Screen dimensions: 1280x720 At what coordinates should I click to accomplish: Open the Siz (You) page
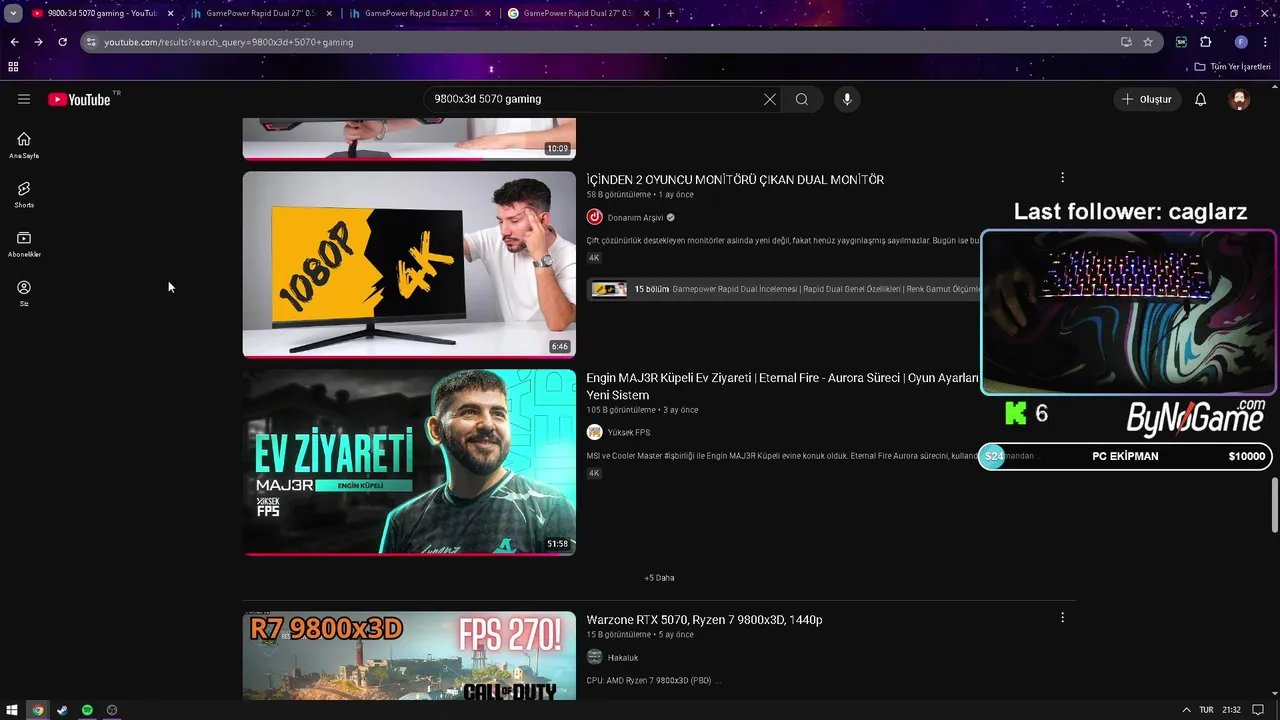tap(24, 293)
